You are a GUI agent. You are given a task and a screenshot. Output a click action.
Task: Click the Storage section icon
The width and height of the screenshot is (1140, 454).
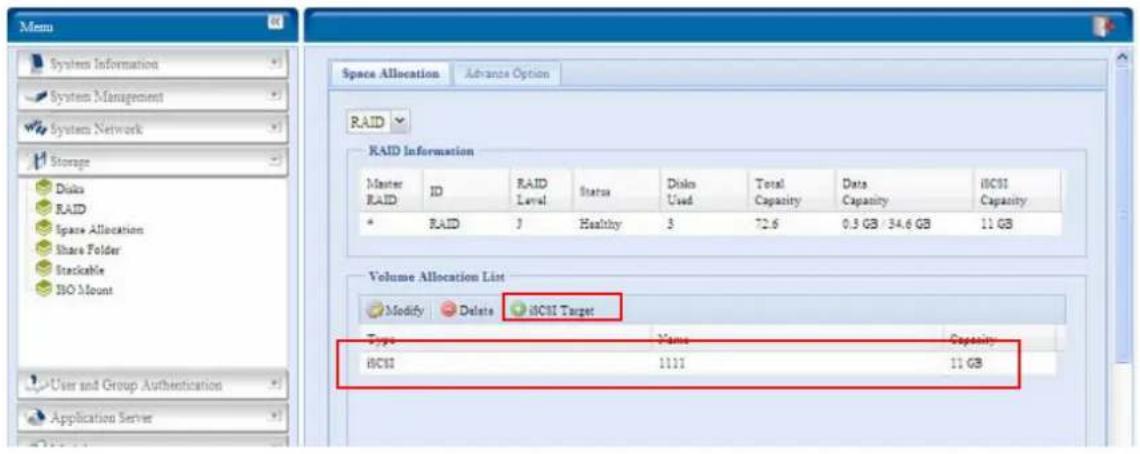[x=39, y=162]
